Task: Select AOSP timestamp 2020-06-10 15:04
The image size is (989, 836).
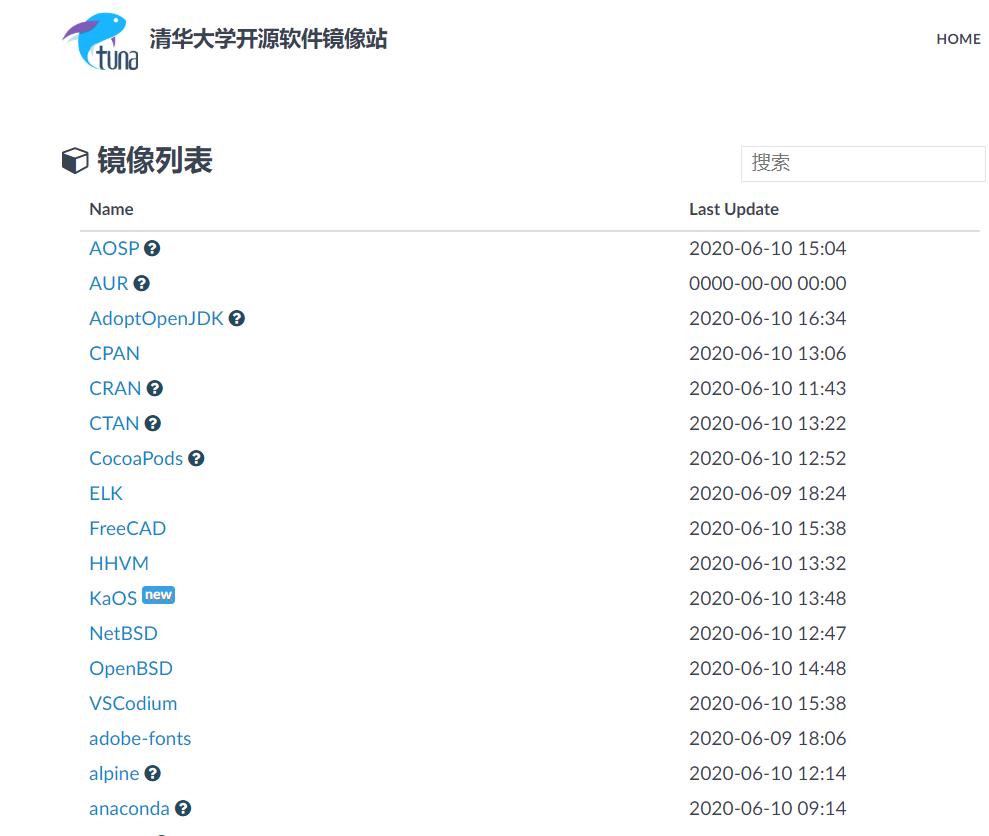Action: (x=768, y=249)
